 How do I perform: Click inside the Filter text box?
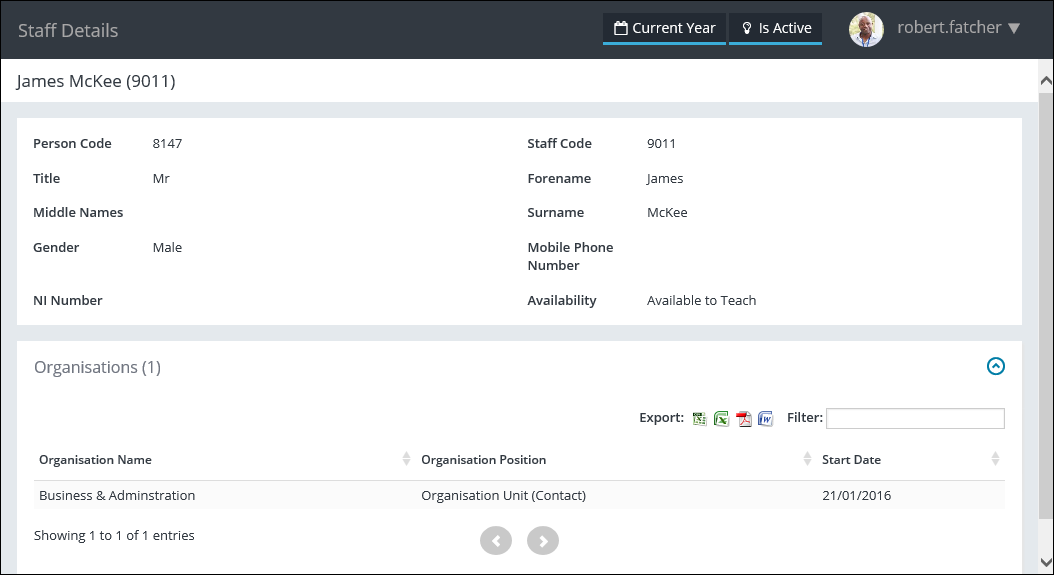915,419
